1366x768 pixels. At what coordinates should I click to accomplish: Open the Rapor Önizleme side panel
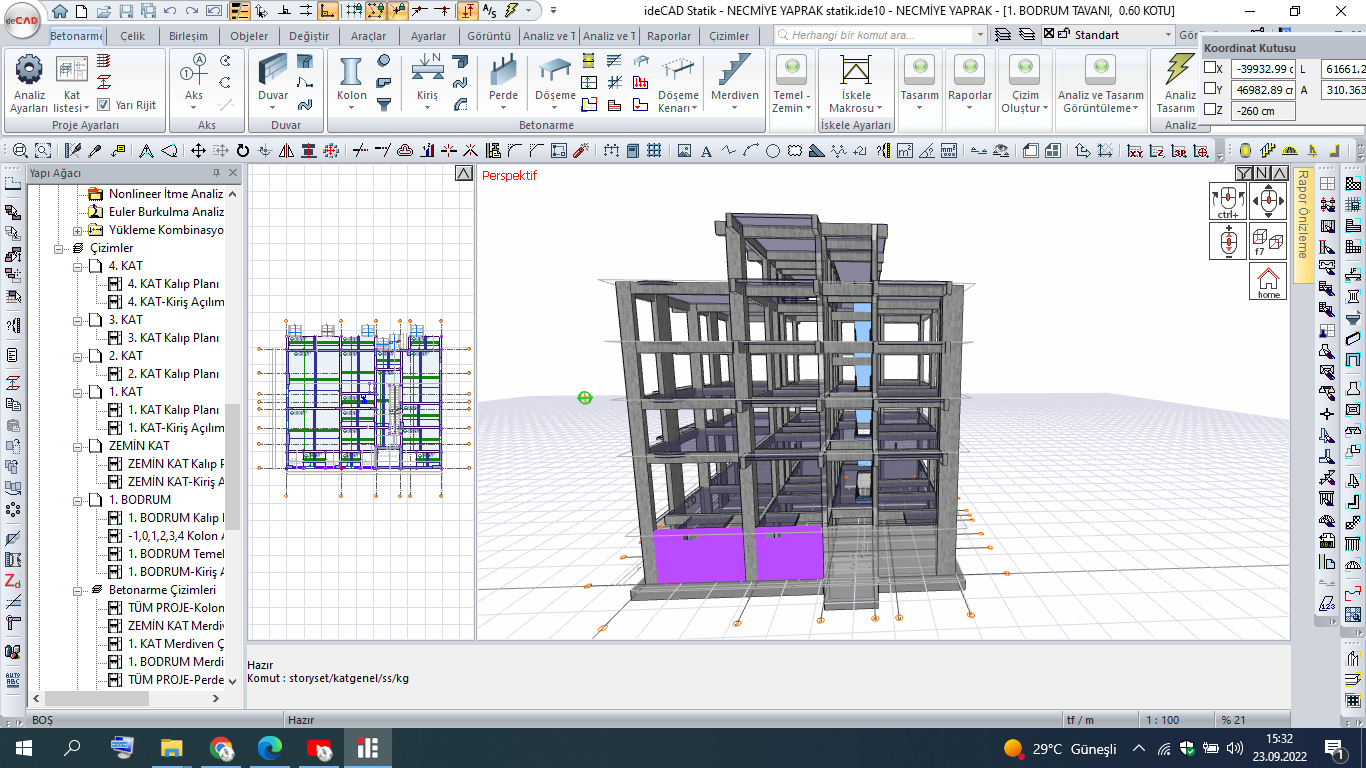(1302, 226)
